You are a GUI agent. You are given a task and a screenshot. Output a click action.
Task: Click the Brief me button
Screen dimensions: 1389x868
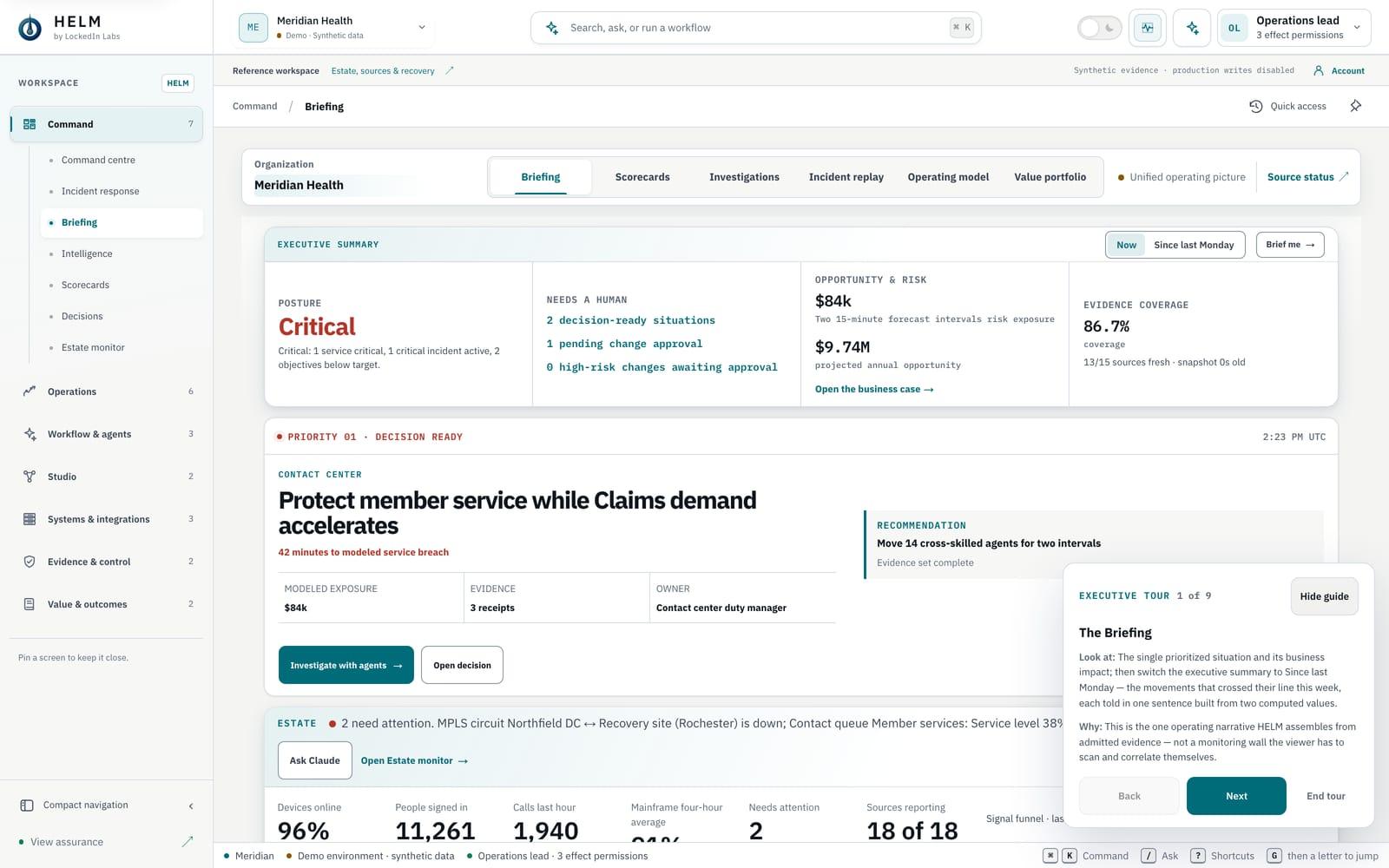[1290, 245]
